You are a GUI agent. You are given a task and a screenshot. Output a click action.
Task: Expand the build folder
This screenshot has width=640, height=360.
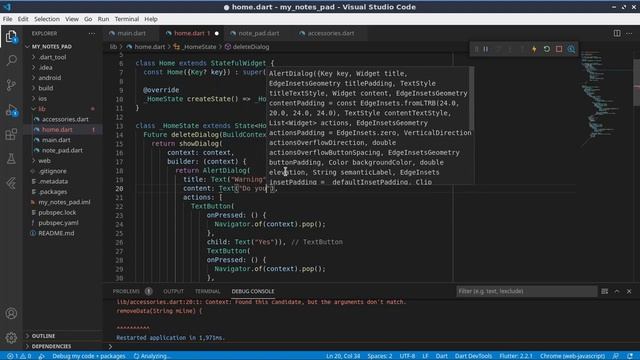[46, 88]
